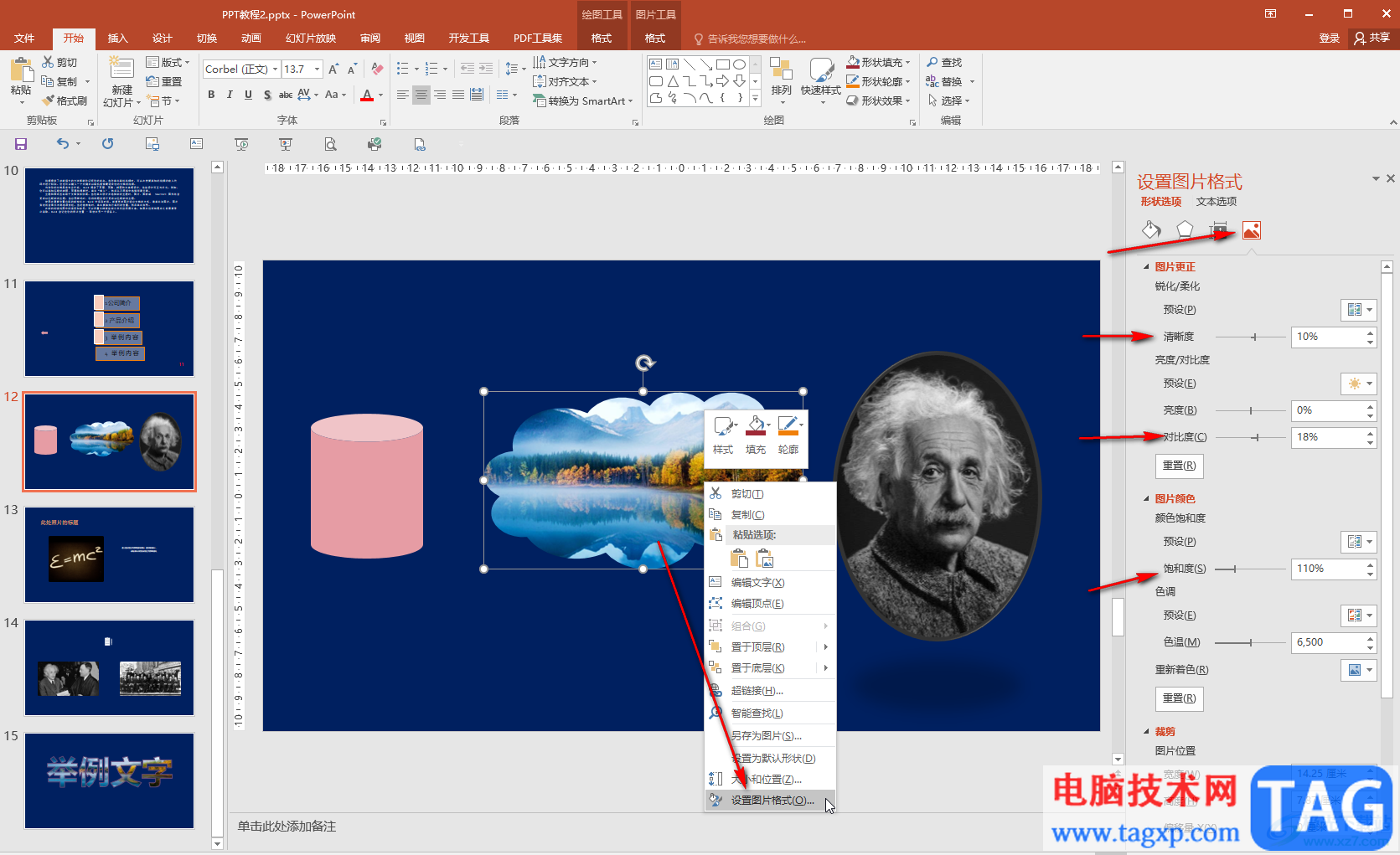Click Reset button under Picture Color
Viewport: 1400px width, 855px height.
pos(1179,698)
